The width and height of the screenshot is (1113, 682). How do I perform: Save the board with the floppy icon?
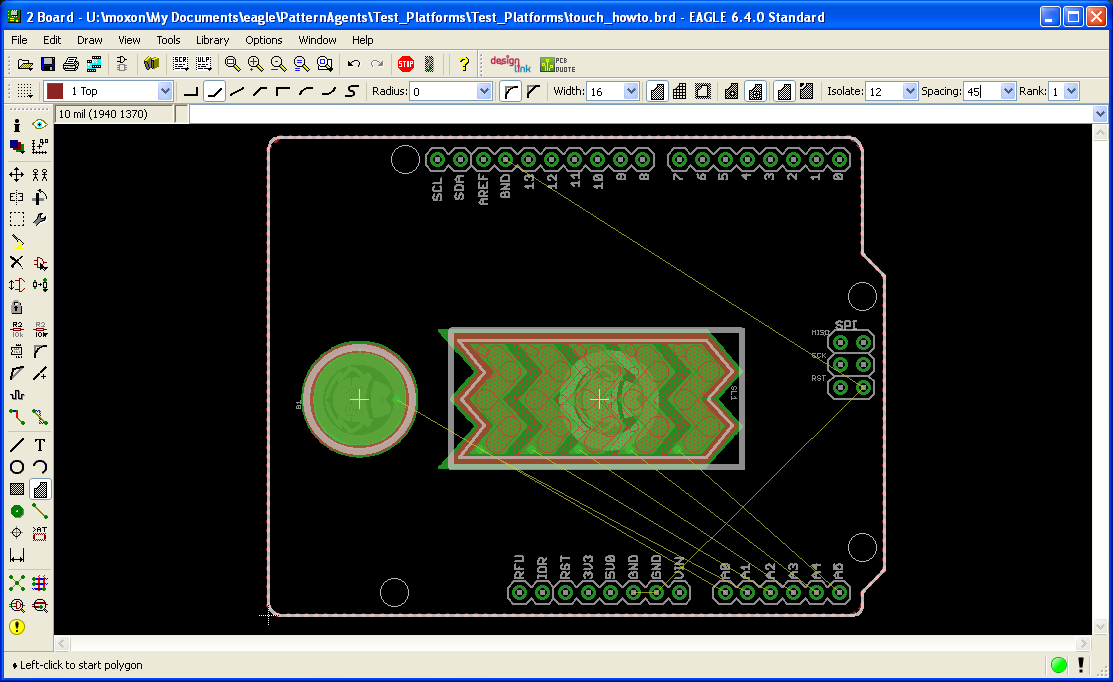click(48, 65)
